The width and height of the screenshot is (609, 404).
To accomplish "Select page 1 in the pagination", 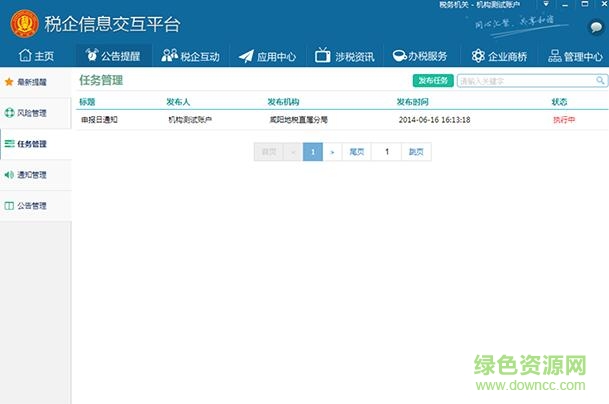I will click(x=313, y=152).
